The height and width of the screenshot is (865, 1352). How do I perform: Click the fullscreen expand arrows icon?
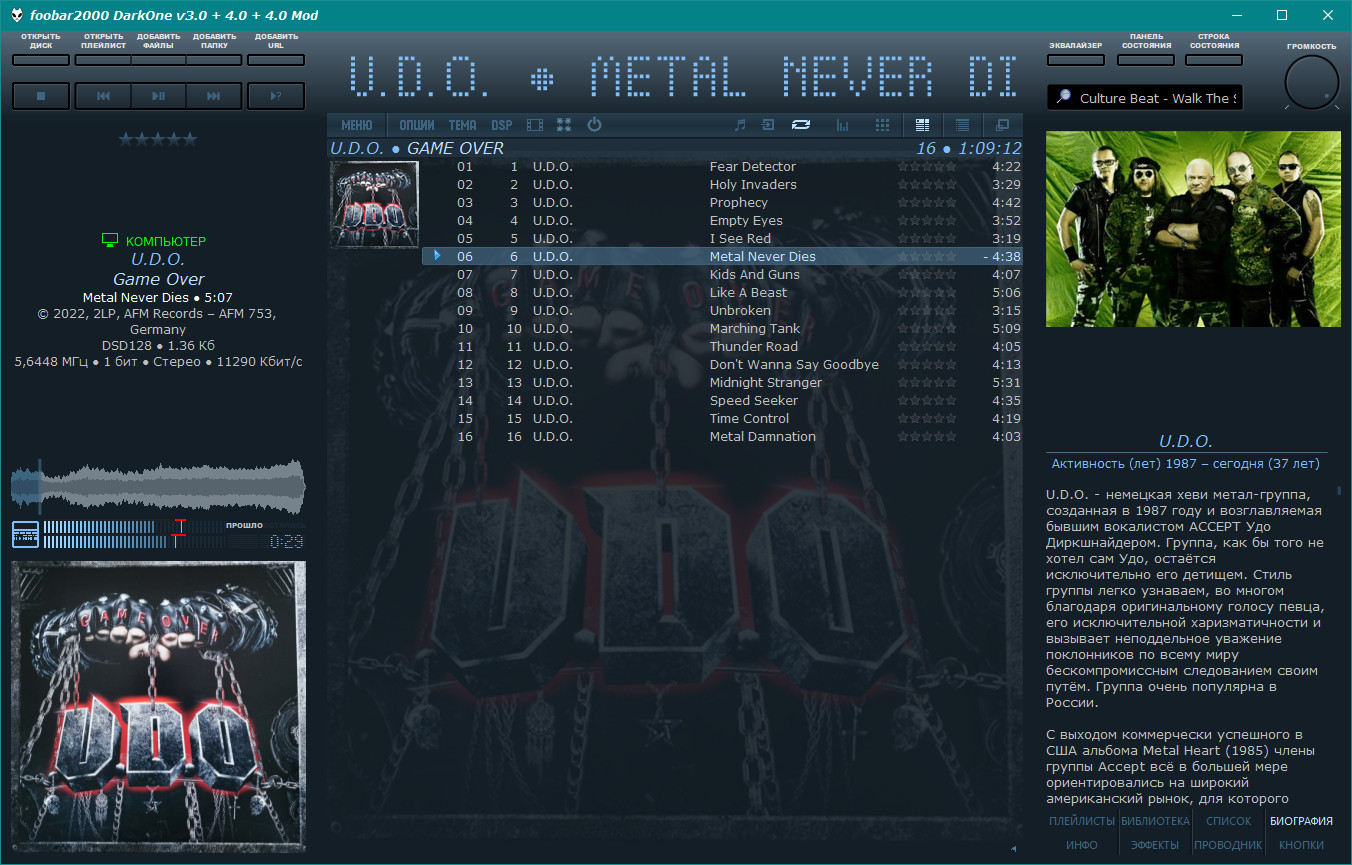(x=564, y=125)
